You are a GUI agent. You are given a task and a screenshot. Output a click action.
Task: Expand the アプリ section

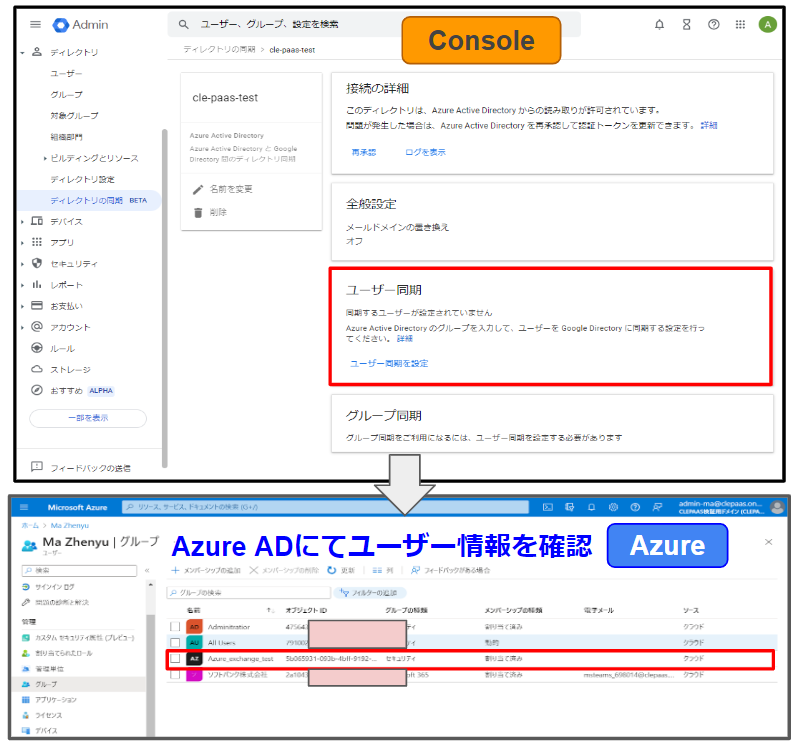(x=22, y=243)
